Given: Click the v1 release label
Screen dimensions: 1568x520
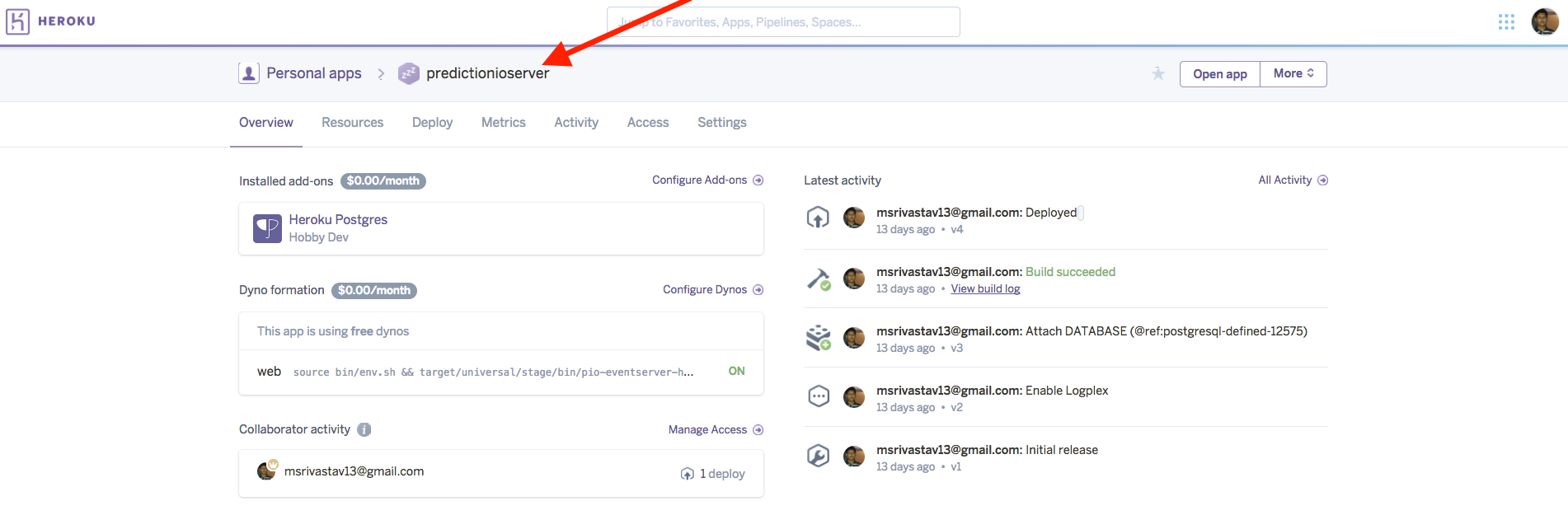Looking at the screenshot, I should coord(956,467).
